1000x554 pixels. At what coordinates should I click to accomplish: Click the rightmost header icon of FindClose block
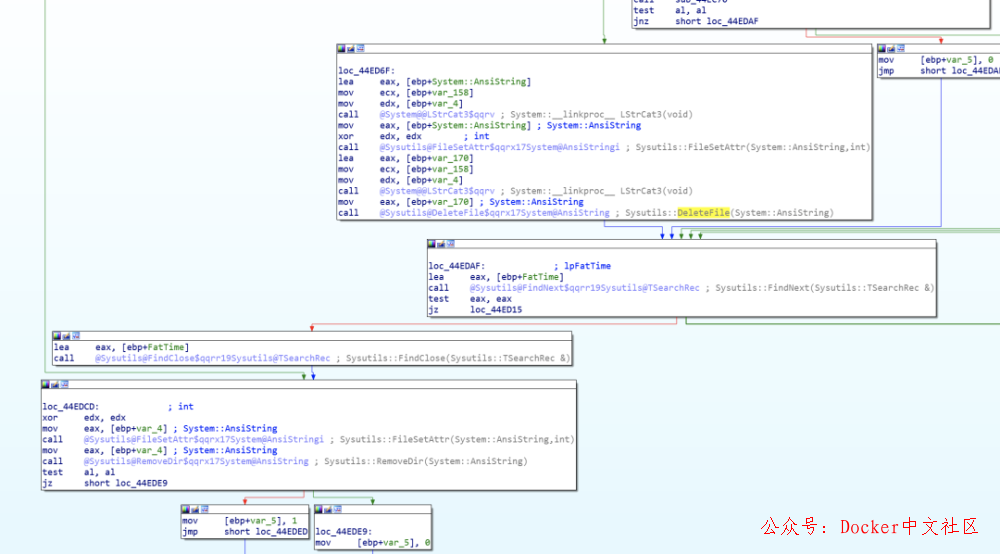pyautogui.click(x=75, y=336)
